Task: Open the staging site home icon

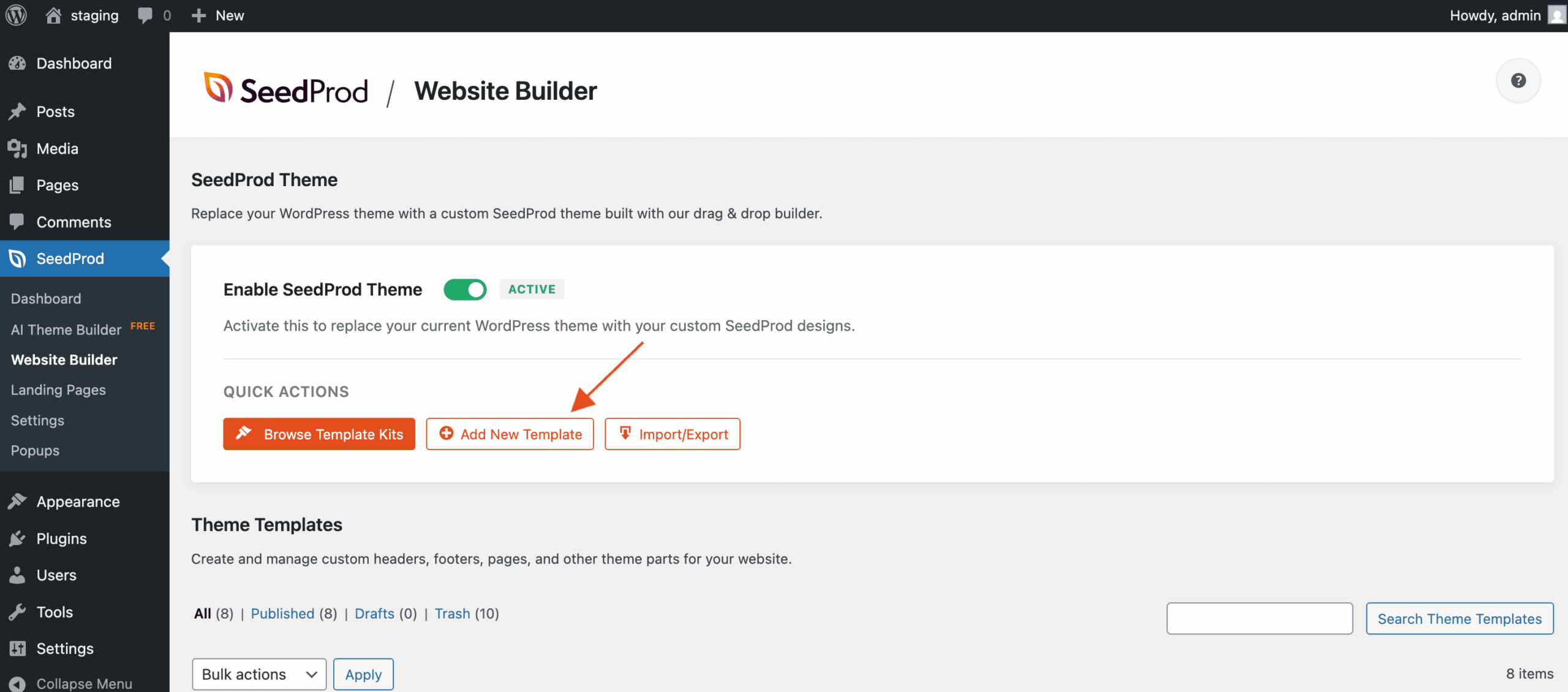Action: 54,15
